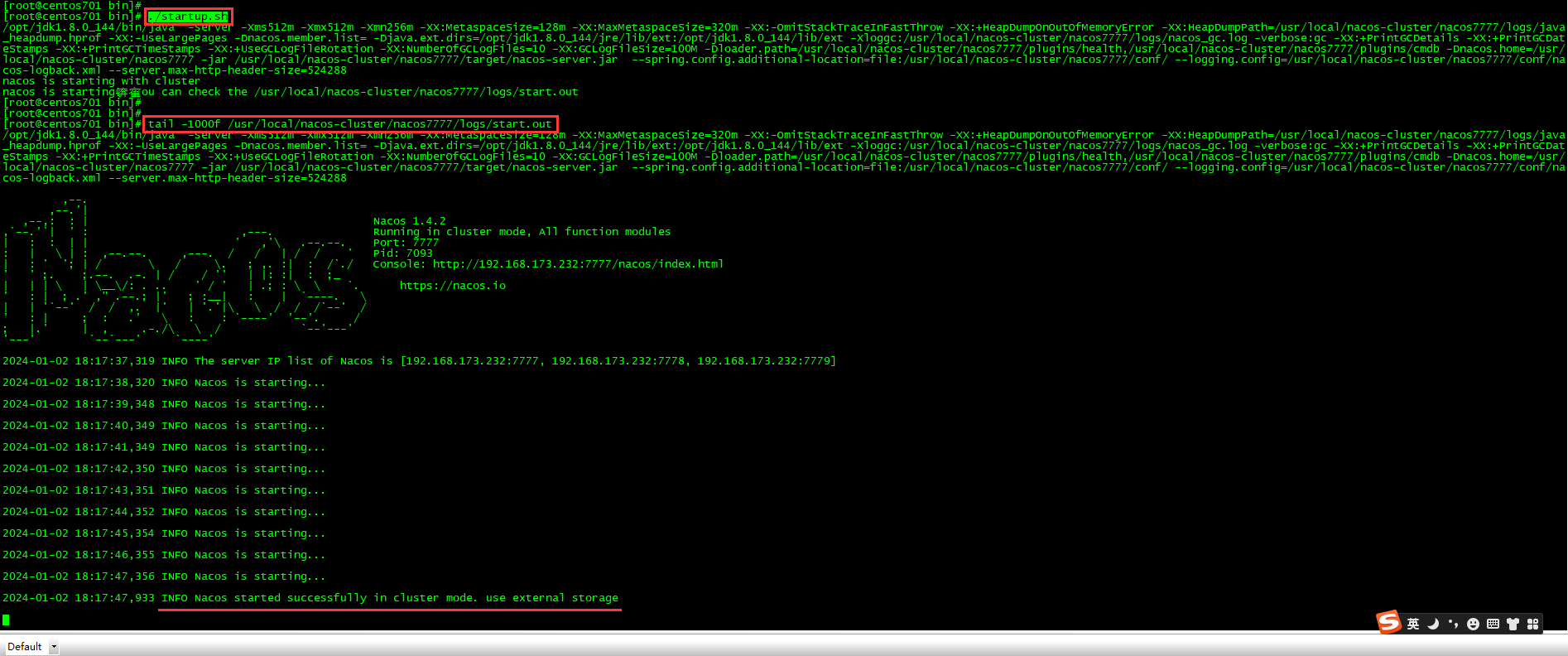The height and width of the screenshot is (656, 1568).
Task: Click the tail -1000f start.out command
Action: click(x=350, y=124)
